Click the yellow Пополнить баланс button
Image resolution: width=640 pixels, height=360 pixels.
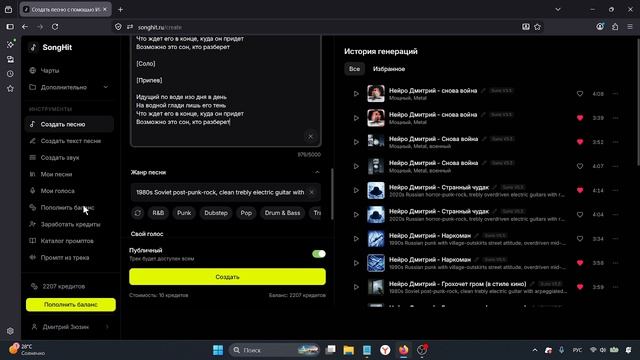click(71, 305)
